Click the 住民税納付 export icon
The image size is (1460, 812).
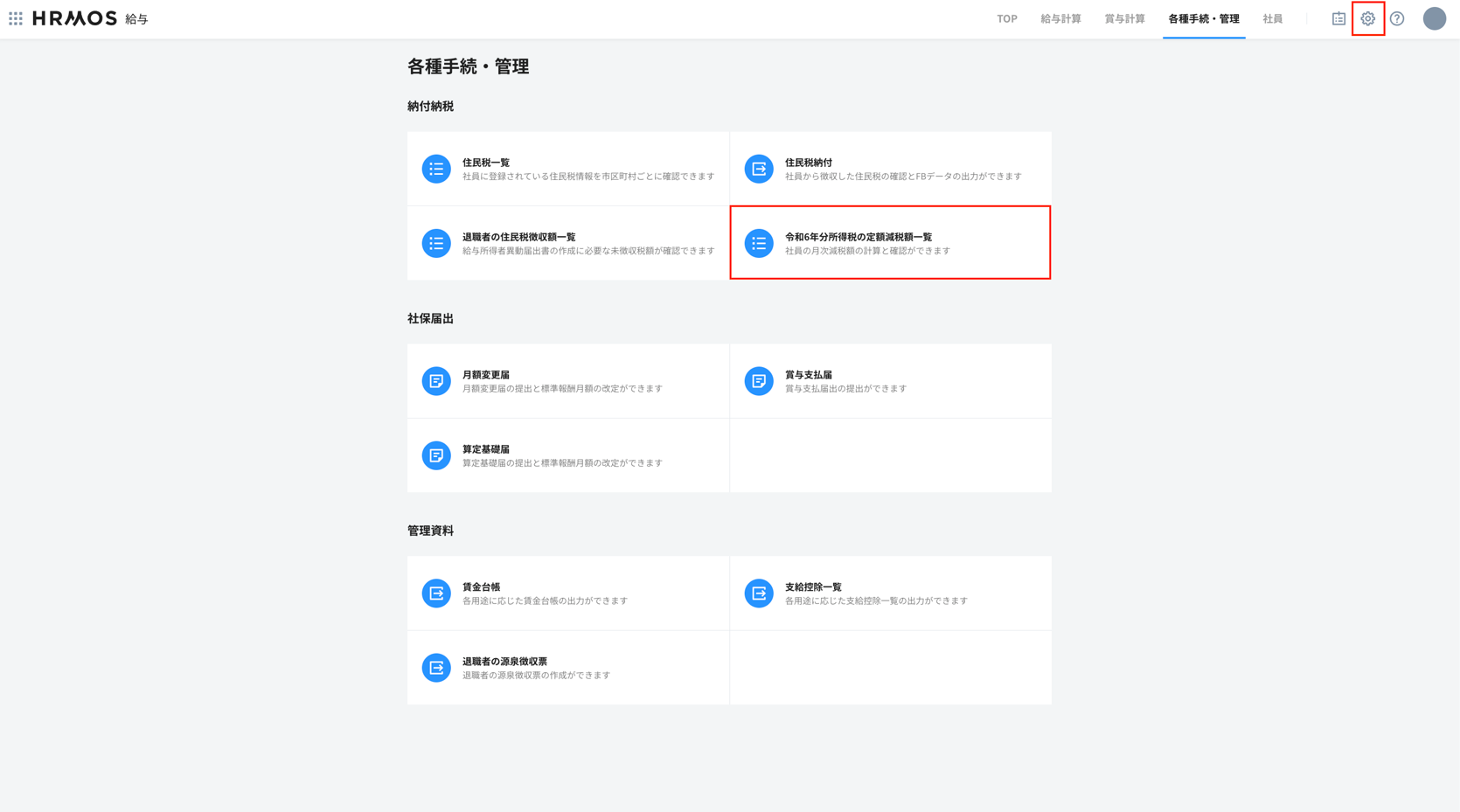(x=758, y=169)
